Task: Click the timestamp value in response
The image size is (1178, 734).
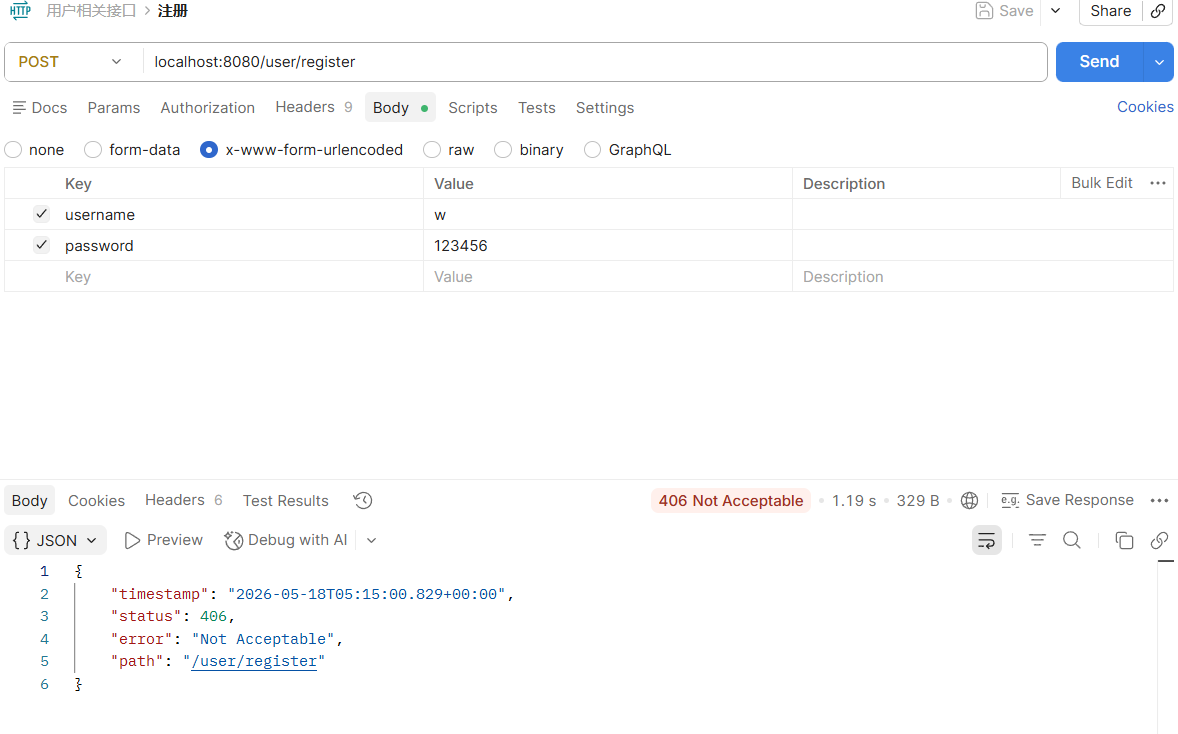Action: 367,594
